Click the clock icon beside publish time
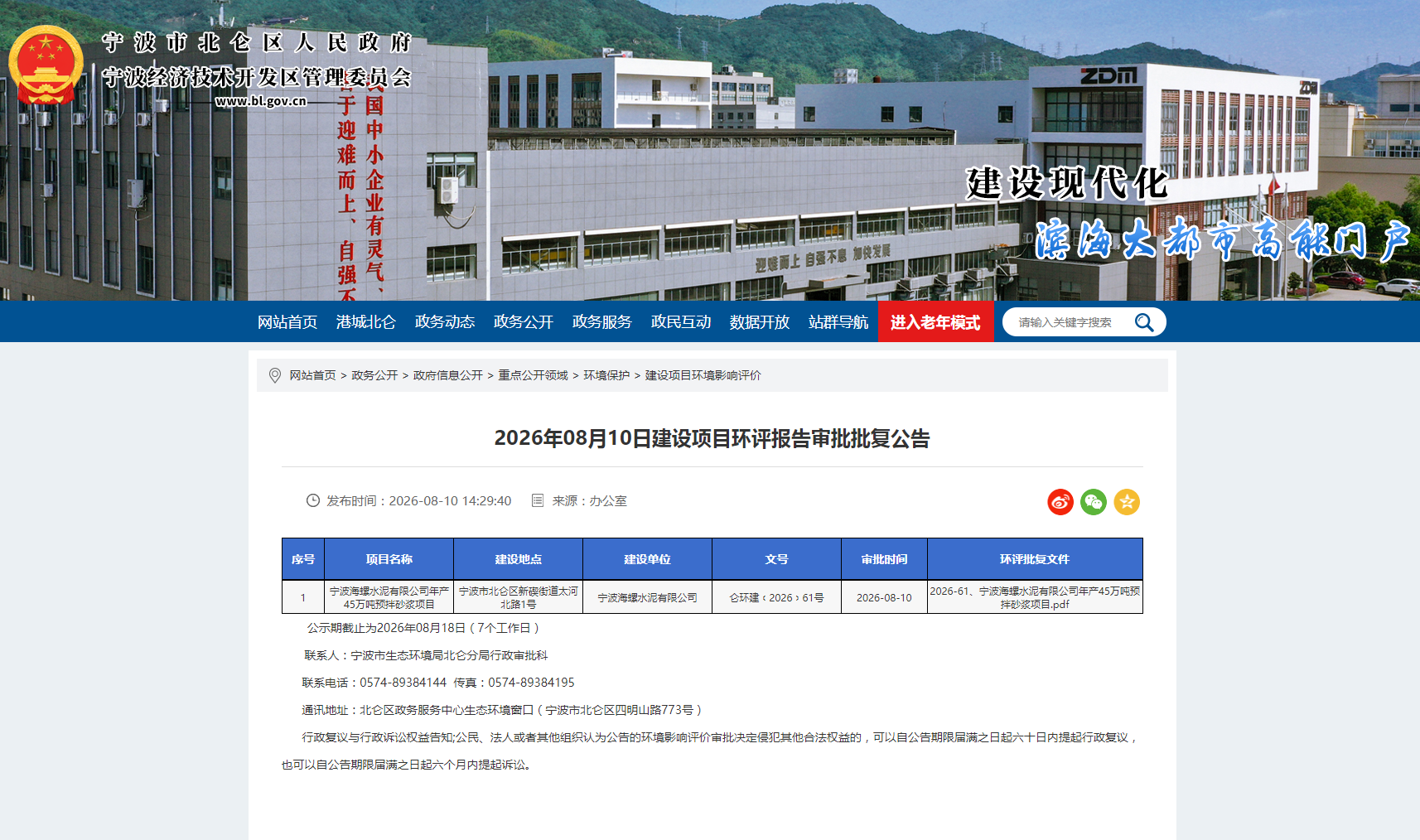Screen dimensions: 1420x840 [x=313, y=500]
